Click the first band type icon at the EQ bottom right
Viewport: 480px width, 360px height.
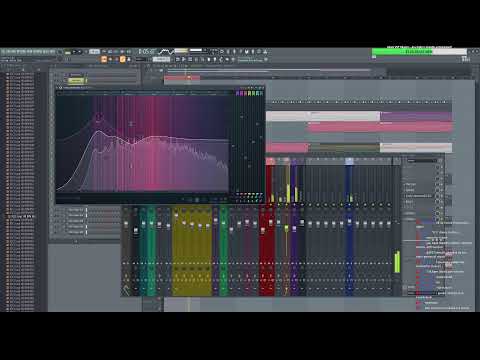point(238,194)
